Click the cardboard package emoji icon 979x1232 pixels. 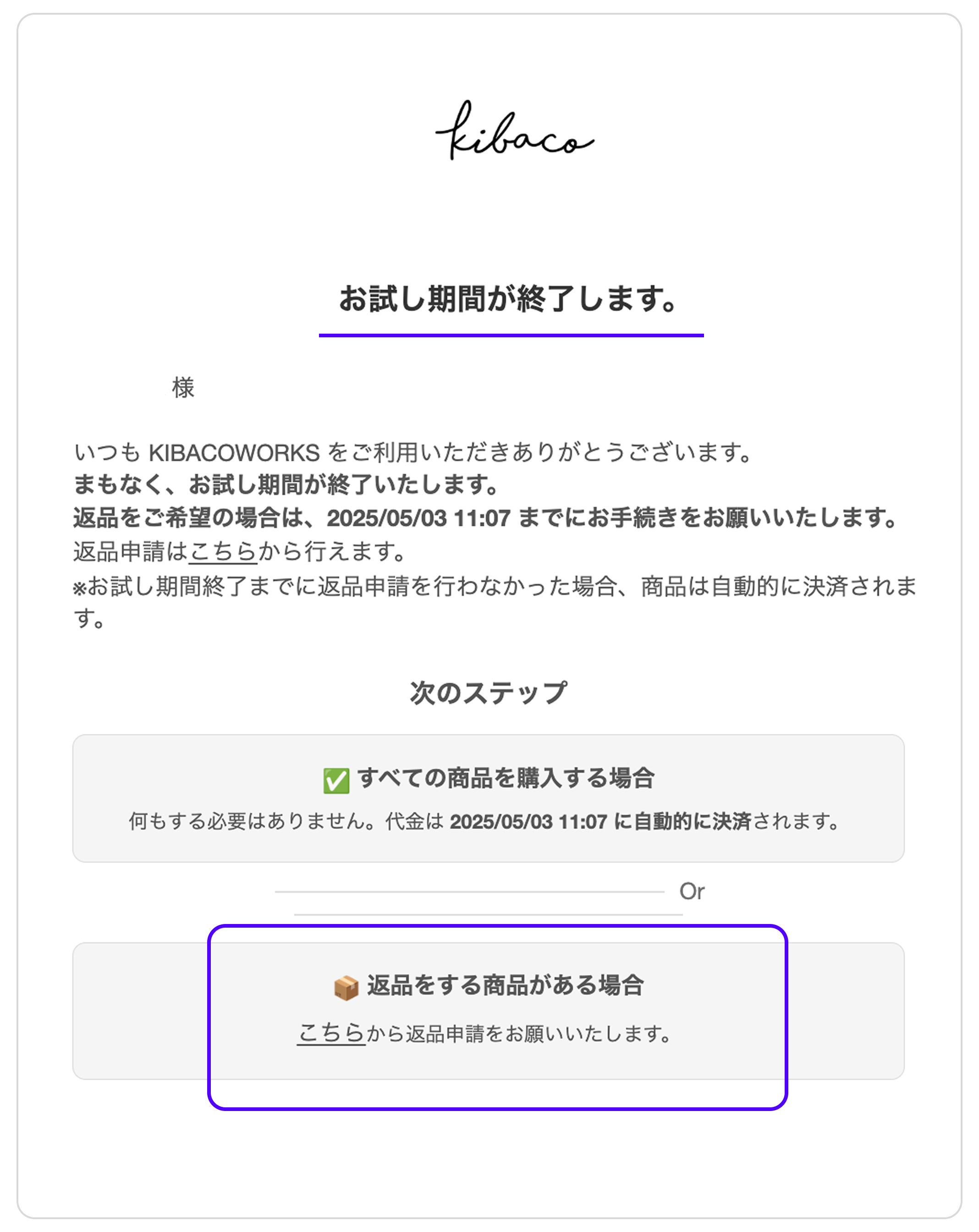click(x=346, y=988)
